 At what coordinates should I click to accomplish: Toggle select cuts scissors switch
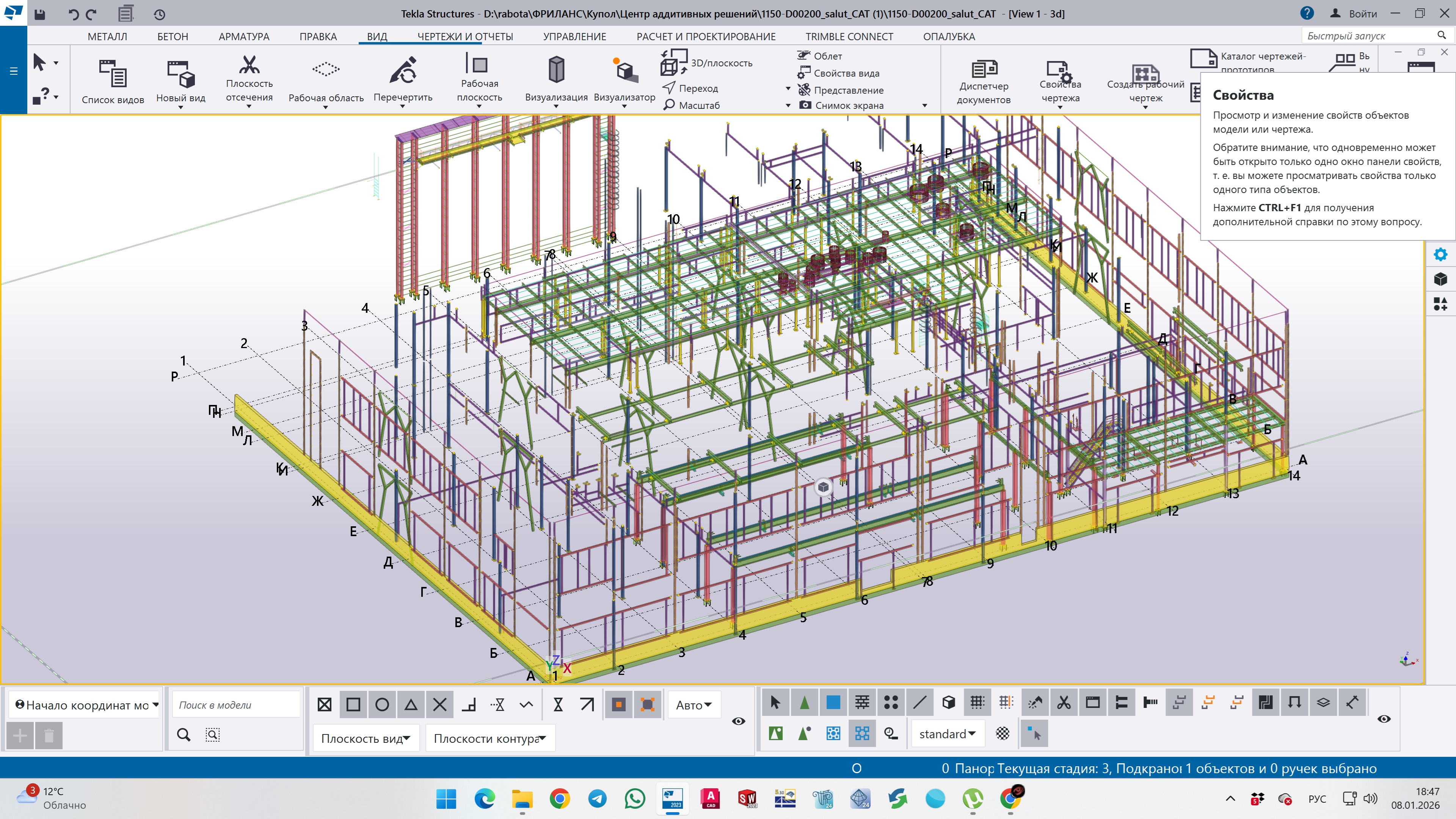point(1064,703)
